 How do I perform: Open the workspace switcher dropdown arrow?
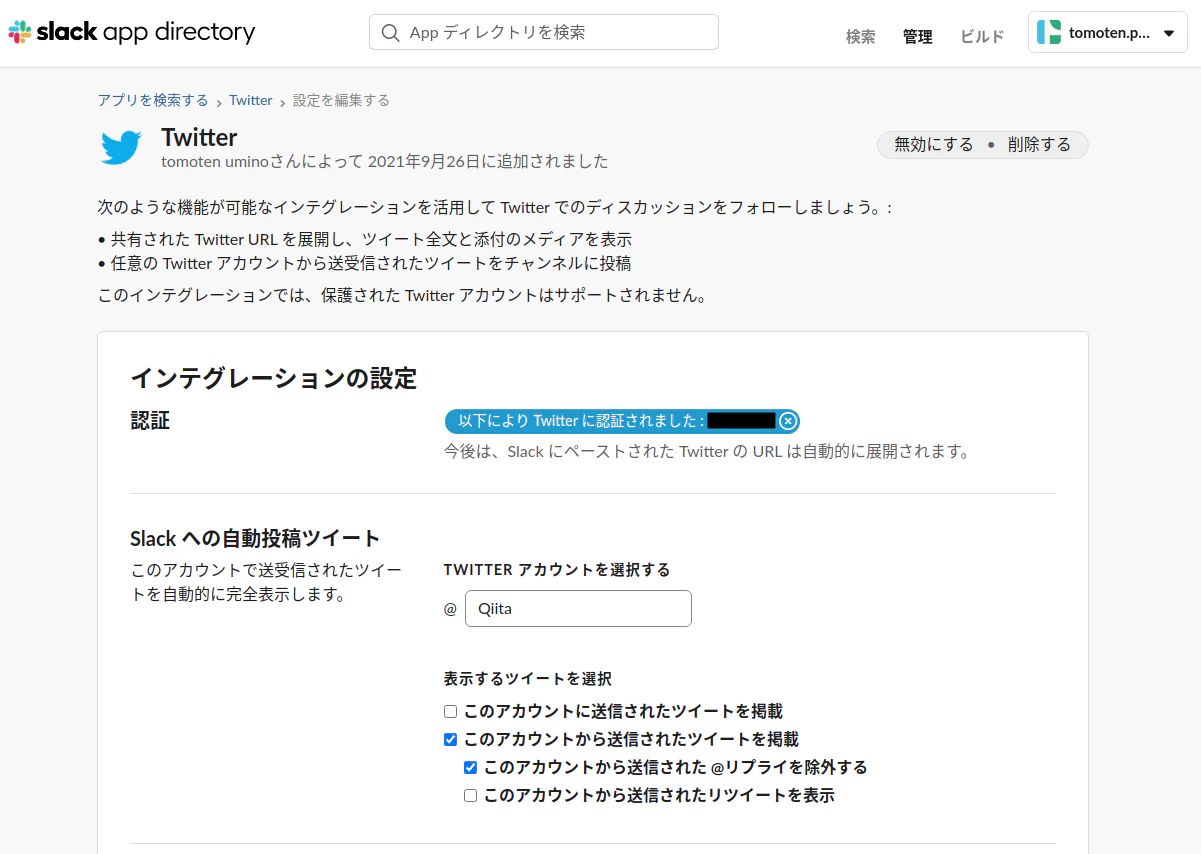pyautogui.click(x=1171, y=31)
